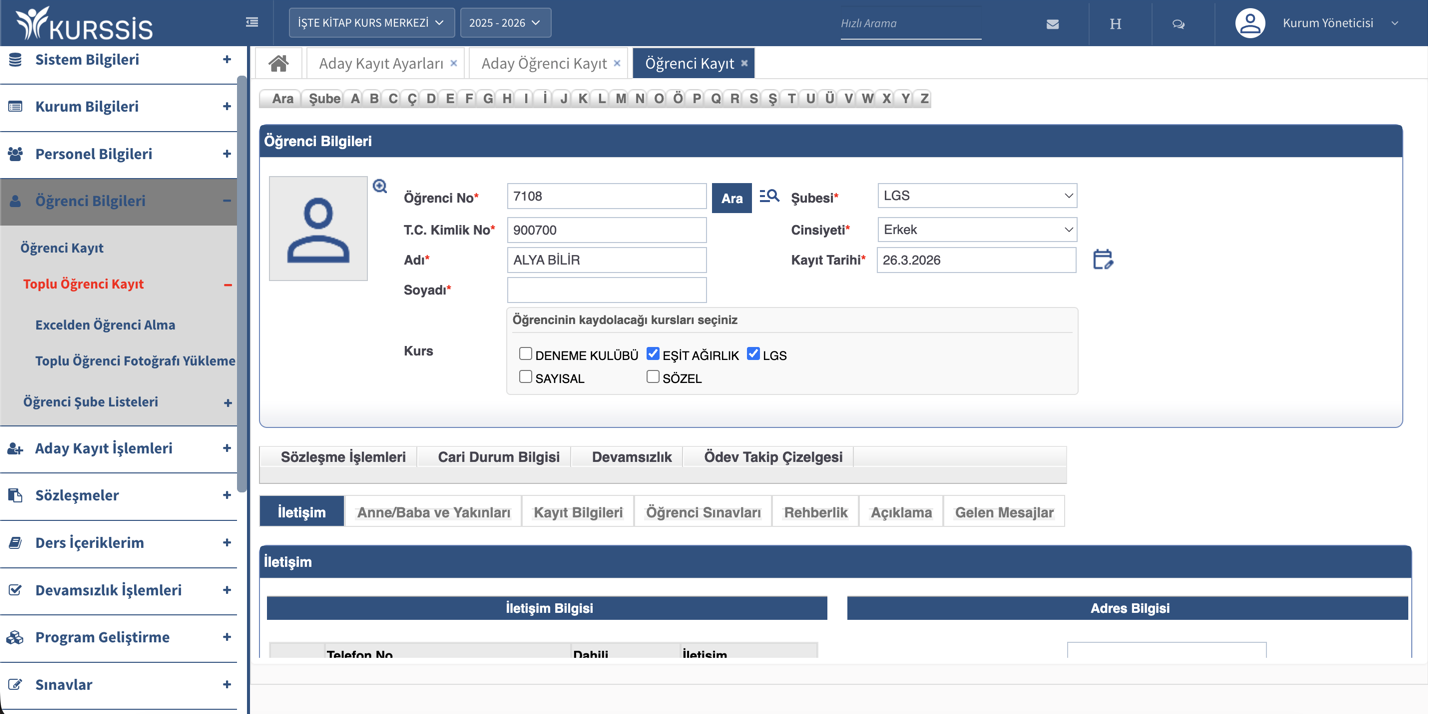Open the 2025 - 2026 year dropdown
The width and height of the screenshot is (1429, 714).
click(505, 22)
